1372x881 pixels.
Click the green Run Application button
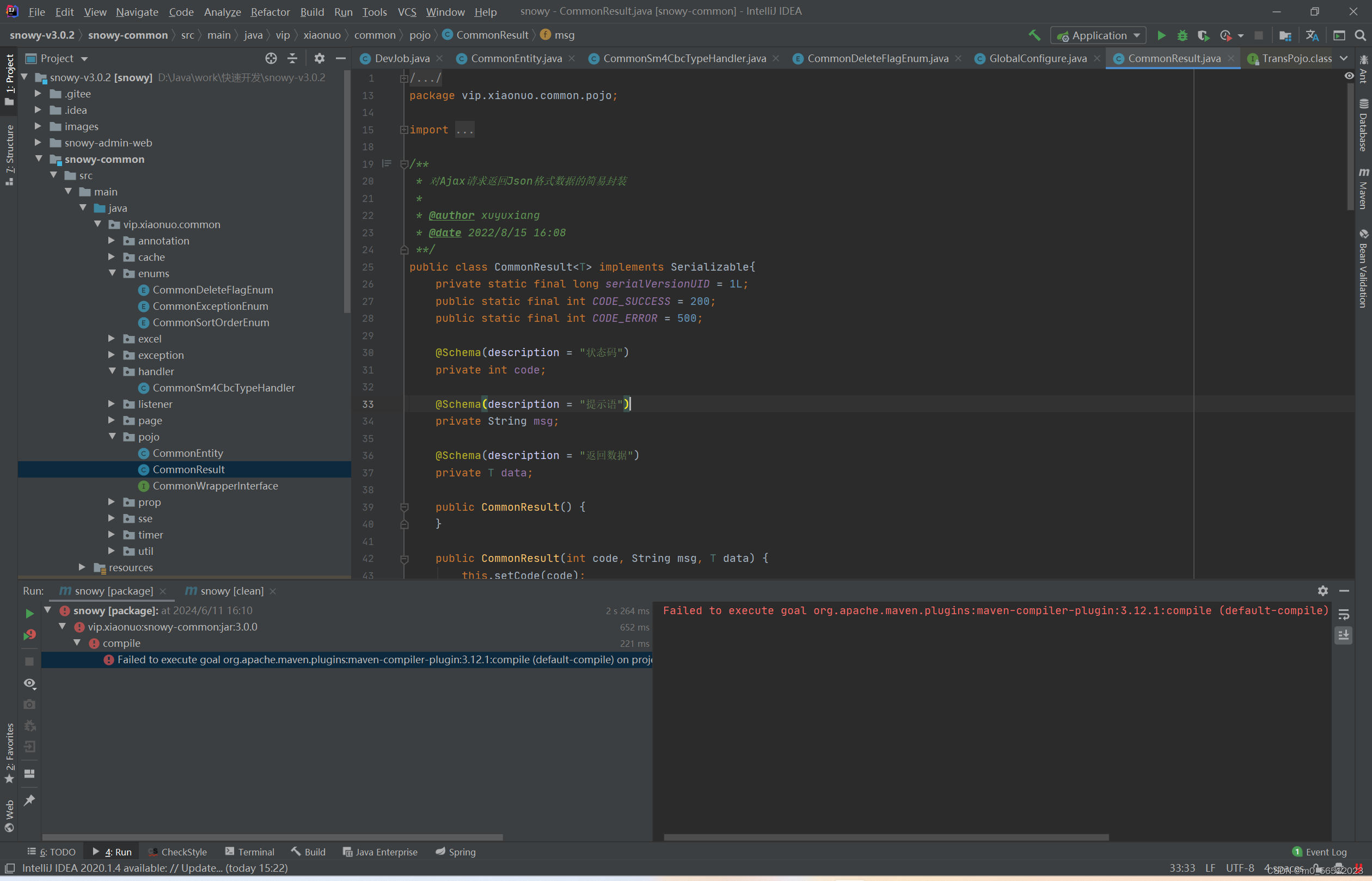click(1161, 35)
